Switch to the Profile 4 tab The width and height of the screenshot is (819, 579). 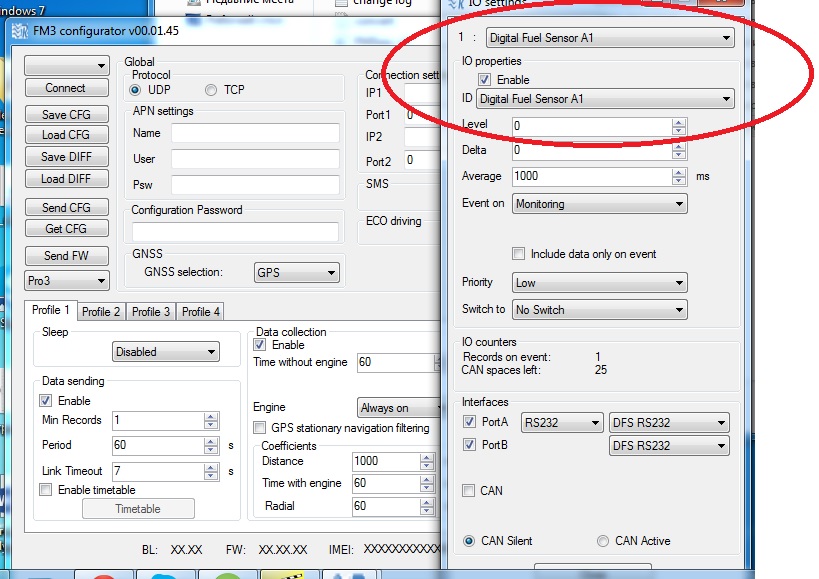pyautogui.click(x=201, y=311)
